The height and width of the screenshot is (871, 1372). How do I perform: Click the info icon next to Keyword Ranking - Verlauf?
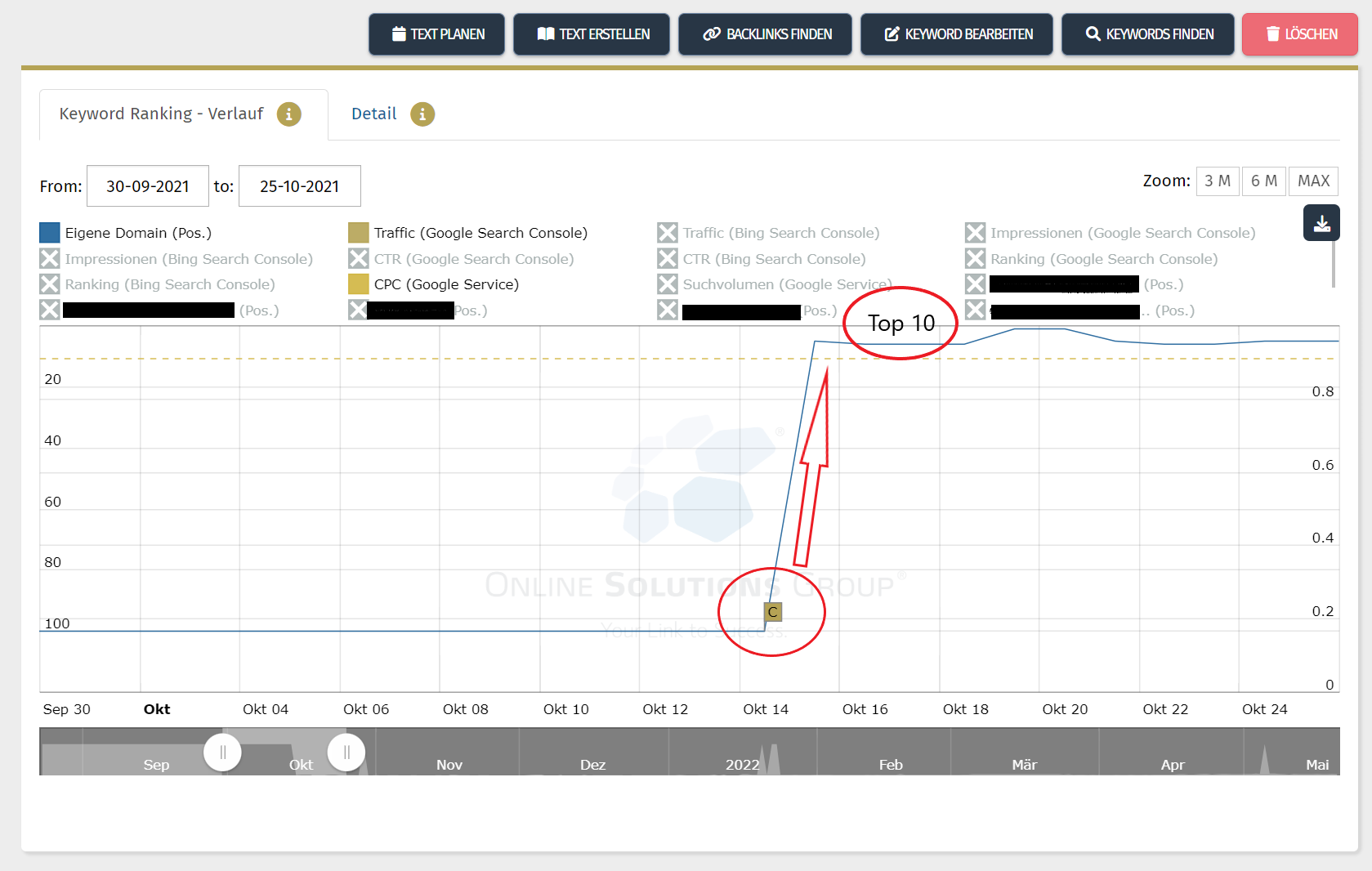[x=288, y=115]
